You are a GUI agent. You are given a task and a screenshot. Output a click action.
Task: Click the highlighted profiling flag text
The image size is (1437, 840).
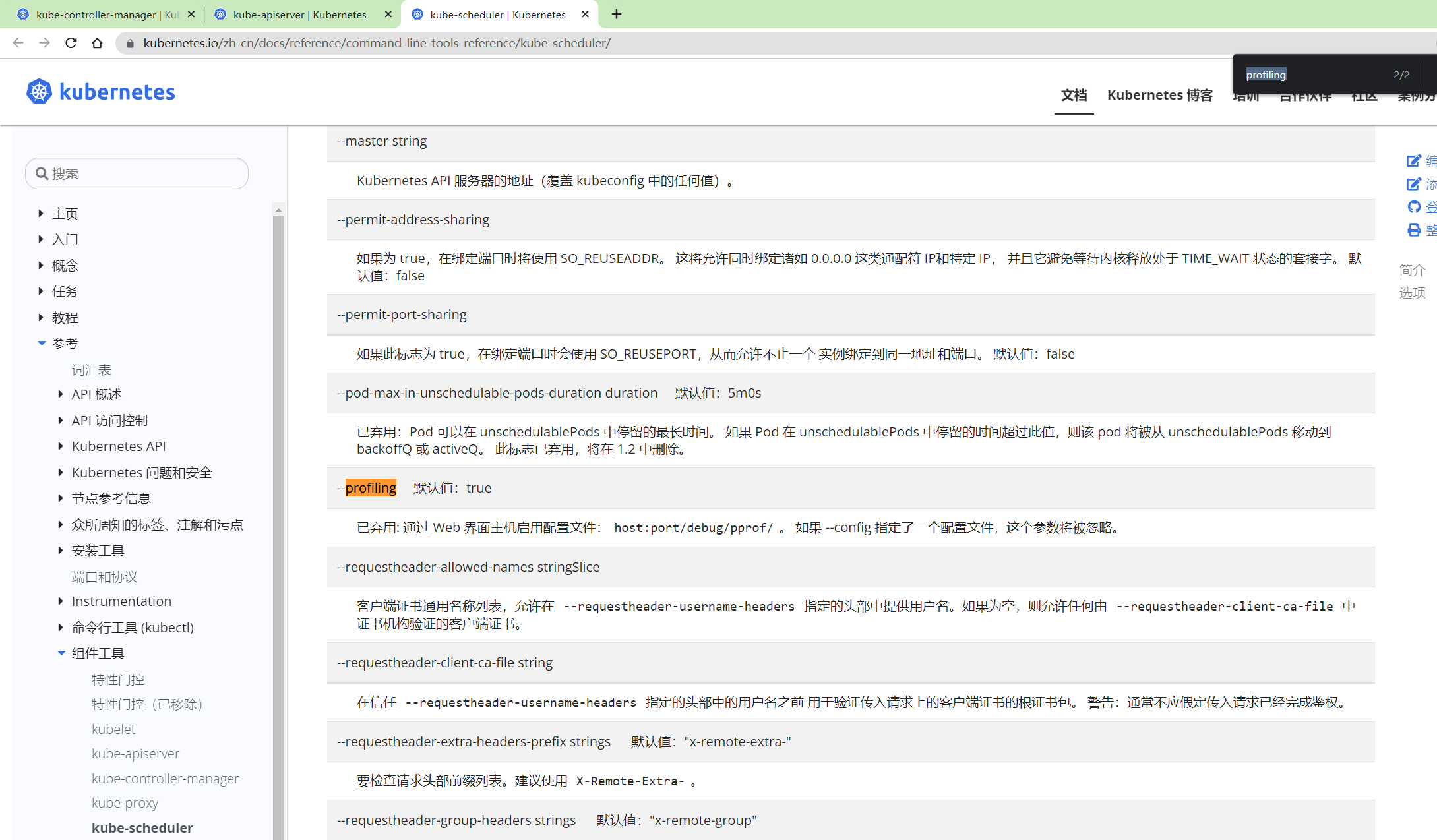click(371, 488)
